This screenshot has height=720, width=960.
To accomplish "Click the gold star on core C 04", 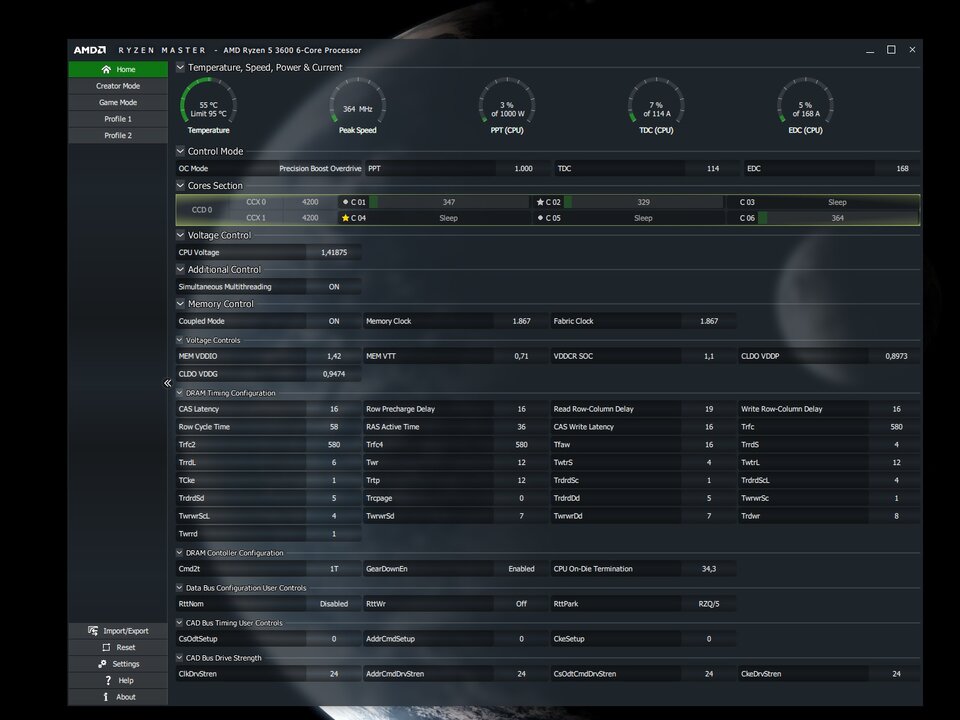I will click(x=345, y=218).
